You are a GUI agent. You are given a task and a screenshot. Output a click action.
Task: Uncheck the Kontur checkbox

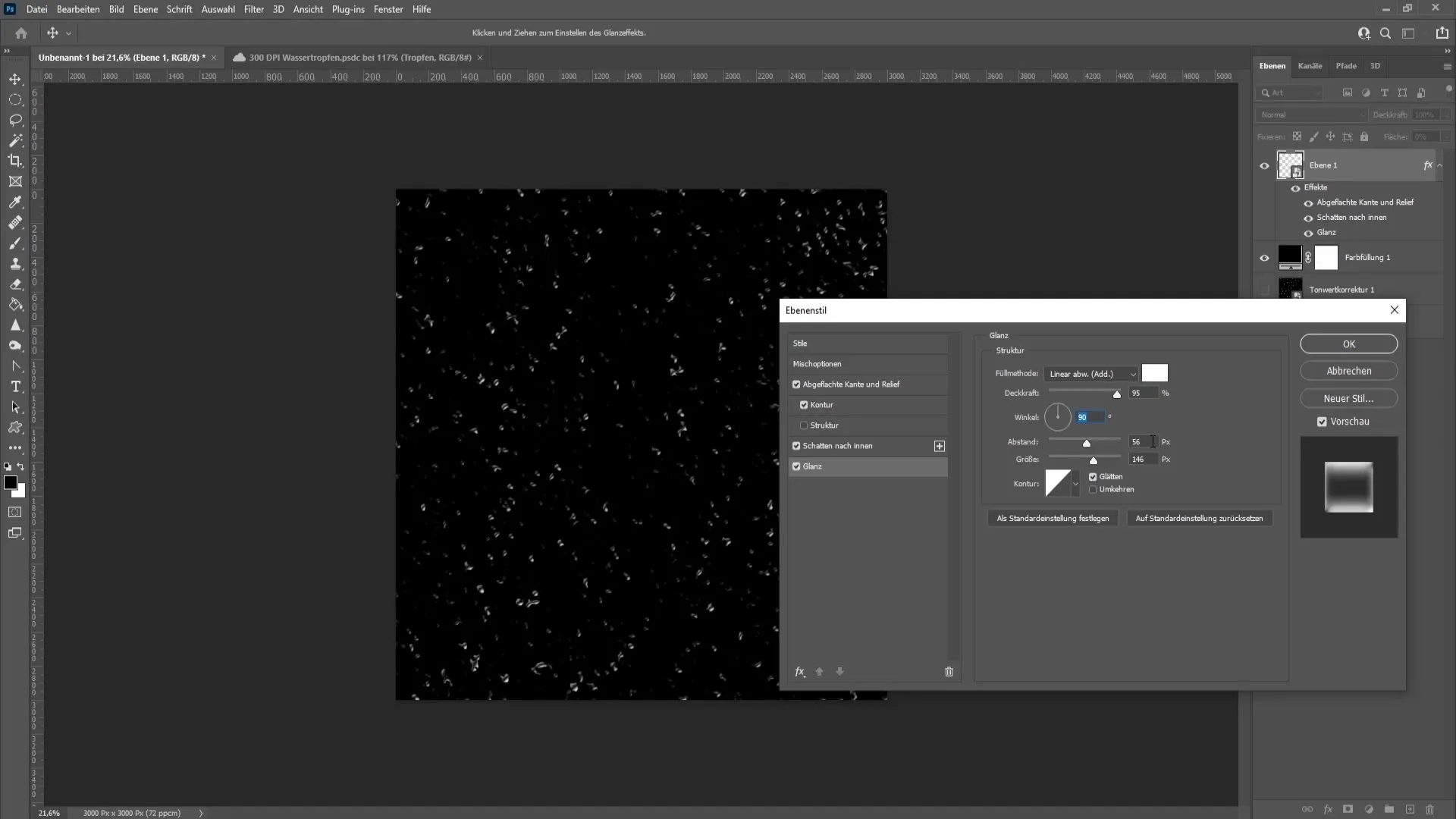pos(804,405)
